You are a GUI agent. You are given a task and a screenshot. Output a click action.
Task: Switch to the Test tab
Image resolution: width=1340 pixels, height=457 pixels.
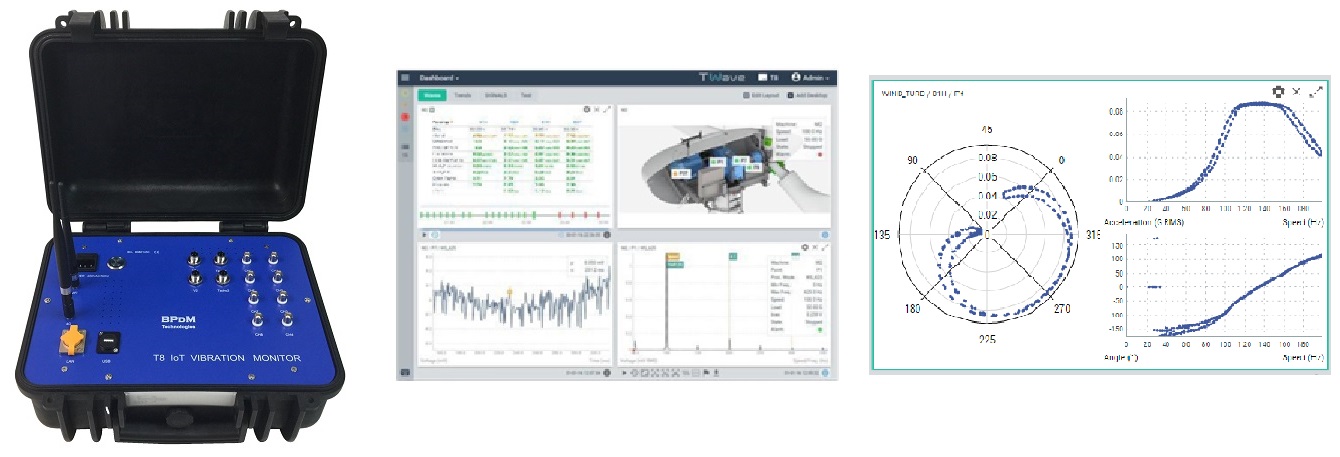[526, 95]
